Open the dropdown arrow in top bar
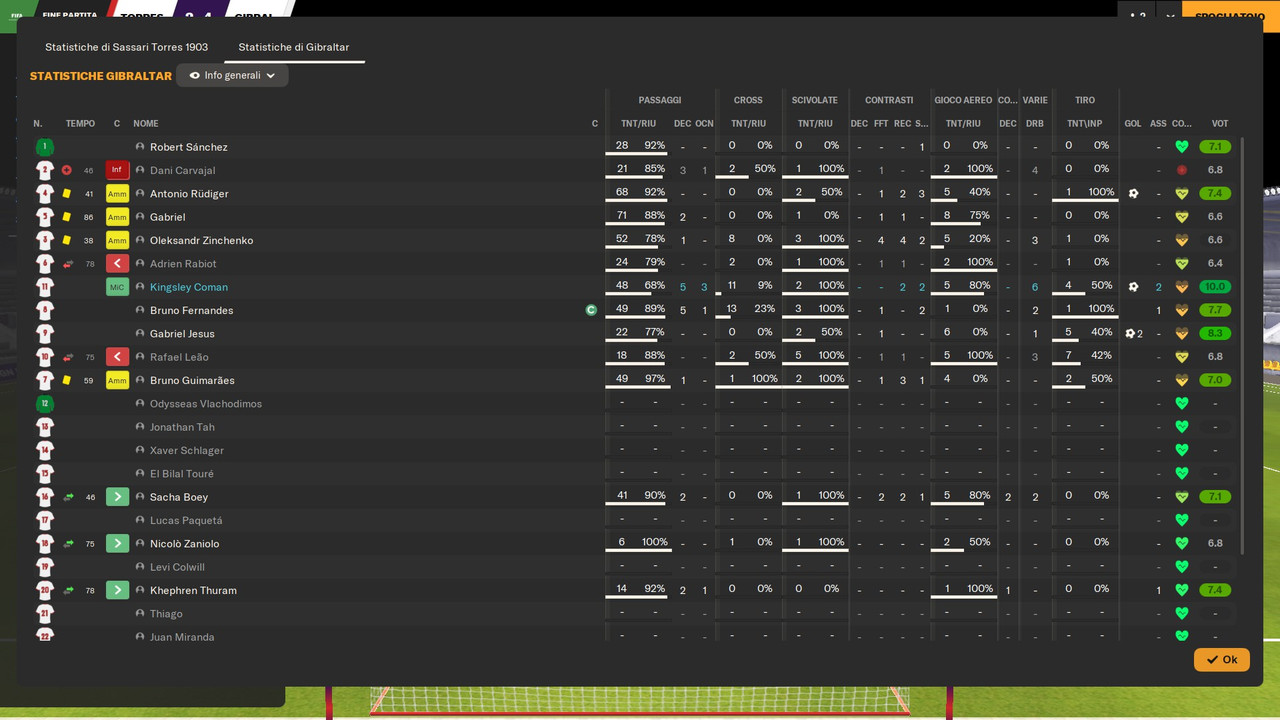Screen dimensions: 1280x720 [x=1170, y=16]
